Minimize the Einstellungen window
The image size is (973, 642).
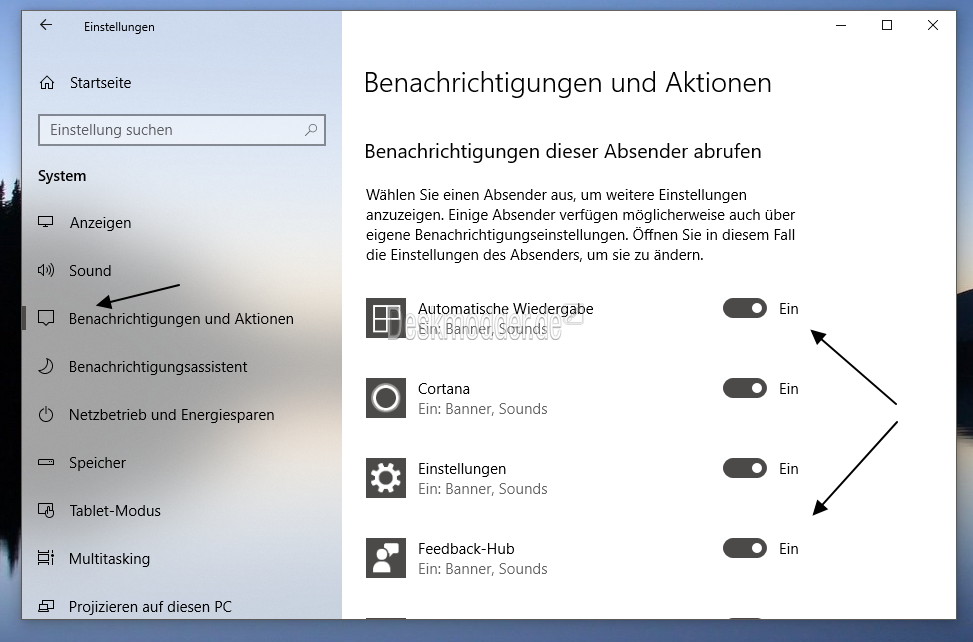pos(841,25)
